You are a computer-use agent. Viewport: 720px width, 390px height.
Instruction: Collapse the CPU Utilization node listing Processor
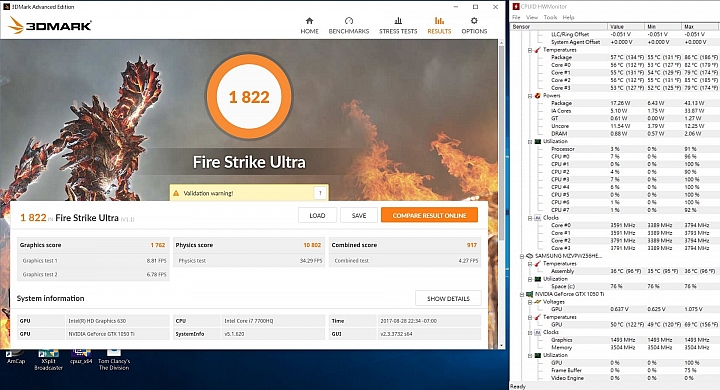pos(530,142)
